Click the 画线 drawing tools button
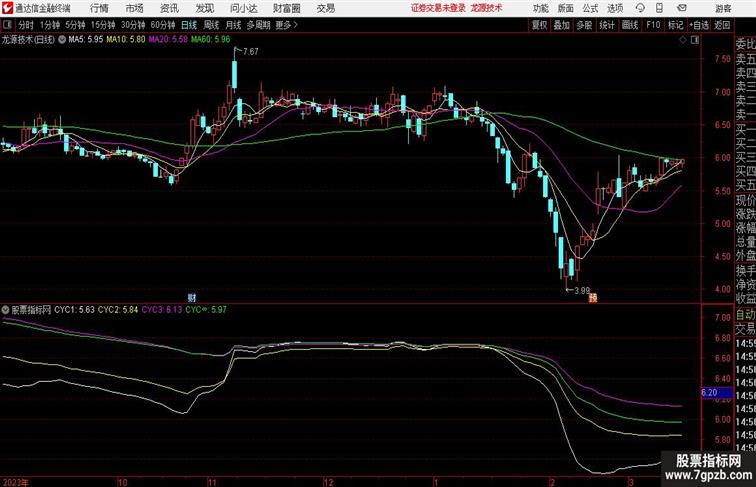Screen dimensions: 756x487 tap(630, 25)
